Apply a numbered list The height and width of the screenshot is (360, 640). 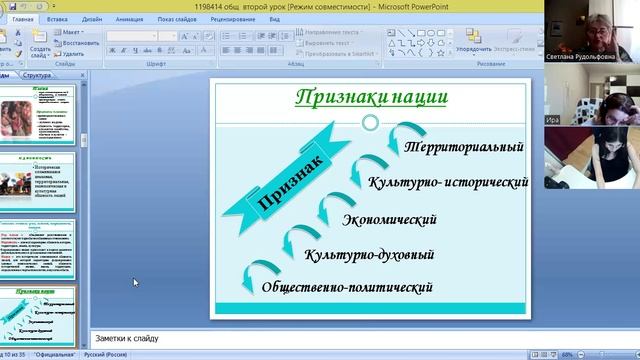coord(244,36)
